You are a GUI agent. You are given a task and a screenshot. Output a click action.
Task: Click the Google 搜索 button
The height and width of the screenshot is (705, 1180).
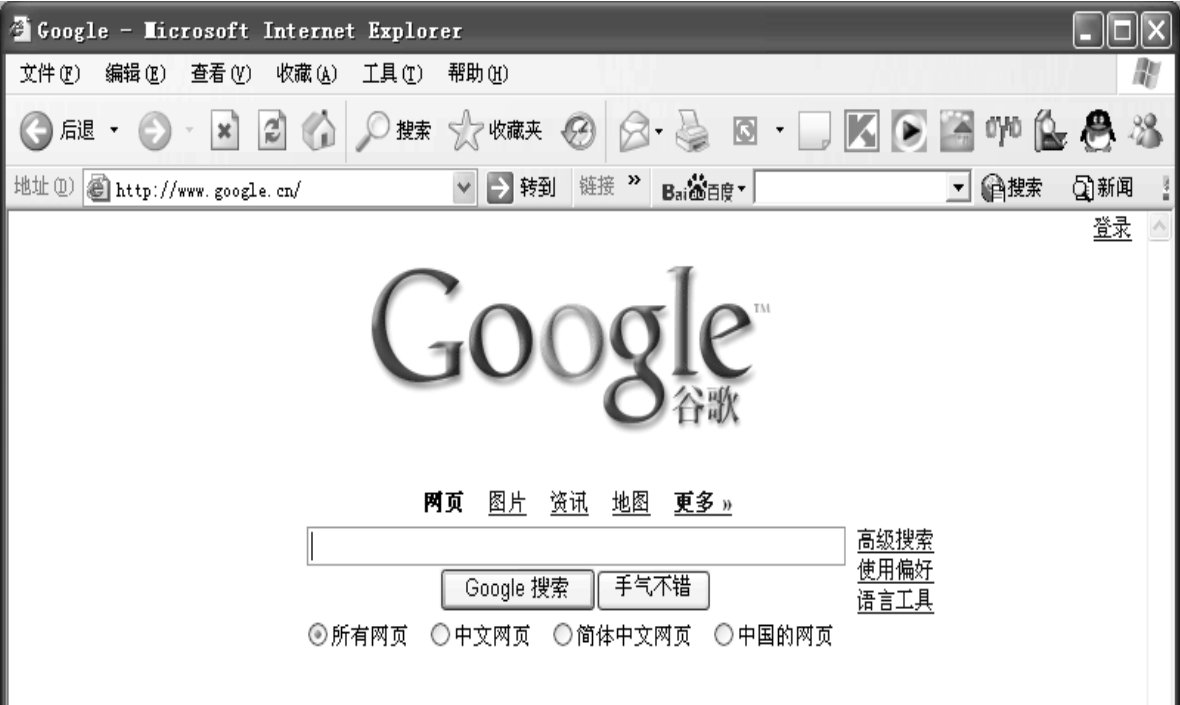coord(518,589)
